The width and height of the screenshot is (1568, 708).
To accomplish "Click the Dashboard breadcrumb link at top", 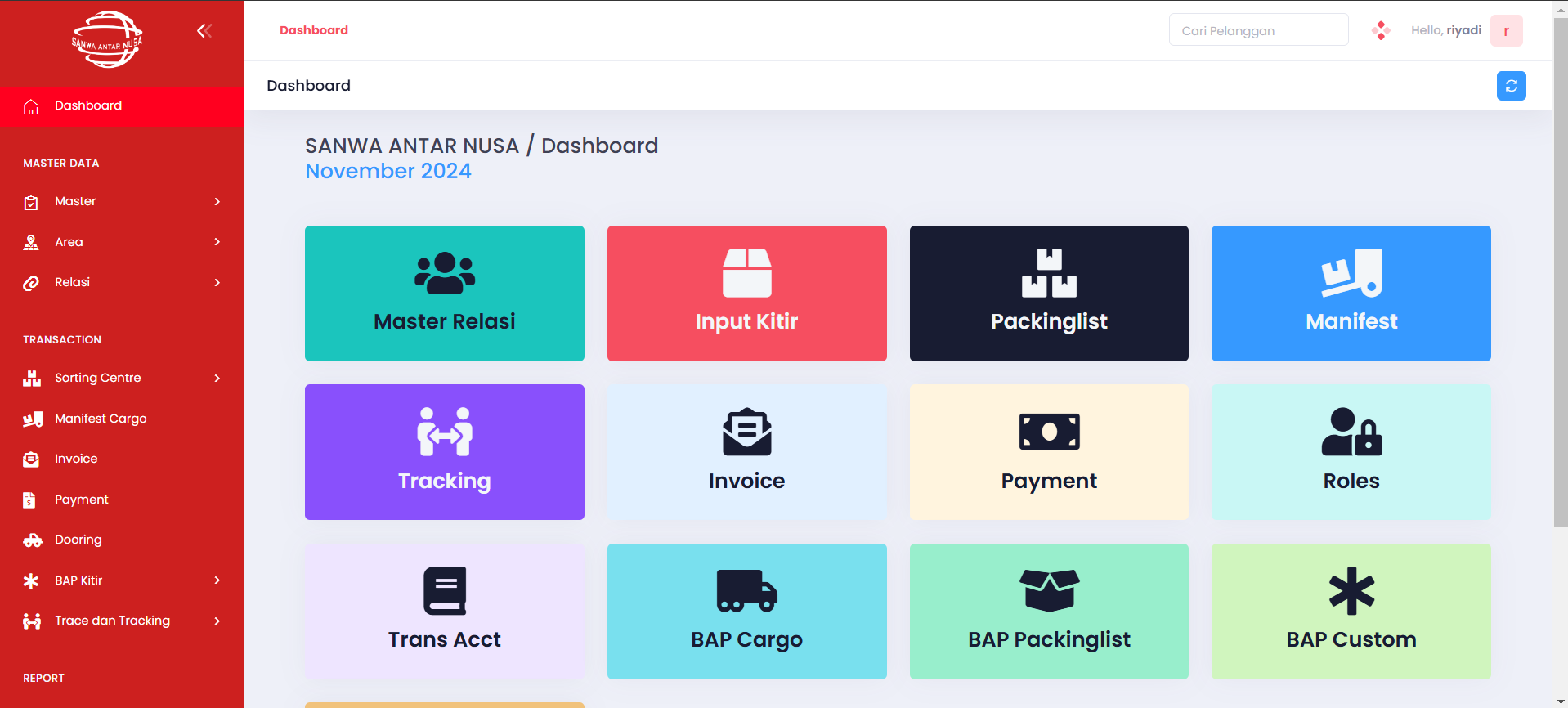I will point(314,30).
